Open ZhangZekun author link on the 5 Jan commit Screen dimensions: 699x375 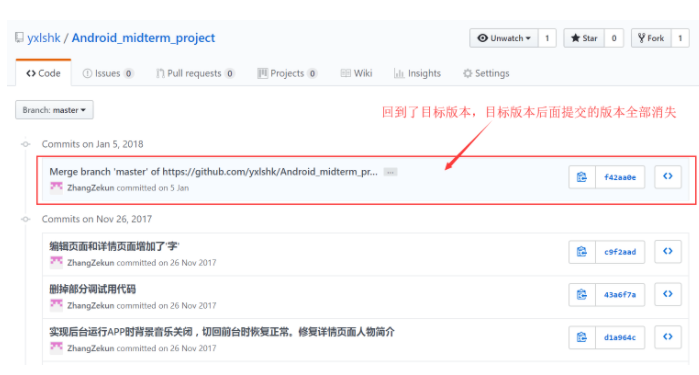coord(90,188)
